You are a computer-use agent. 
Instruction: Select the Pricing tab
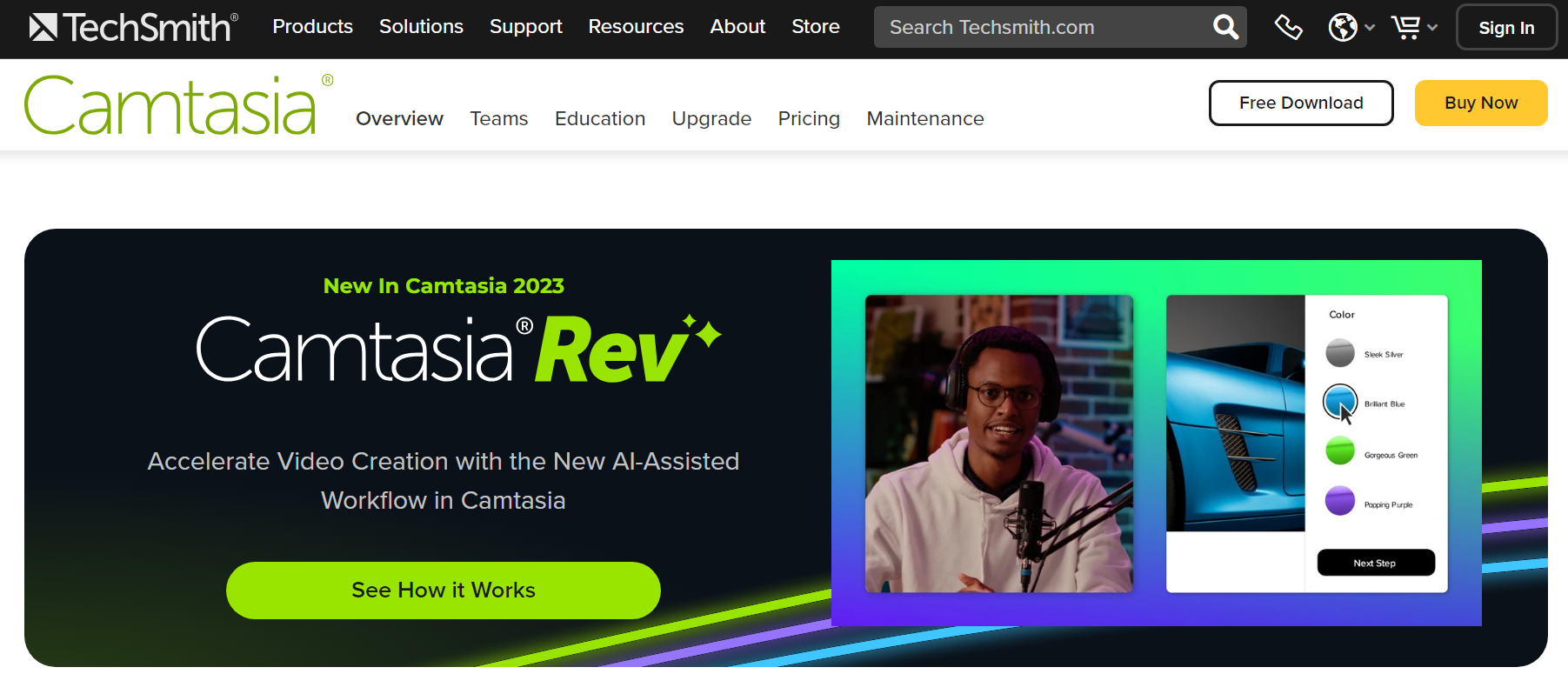809,118
